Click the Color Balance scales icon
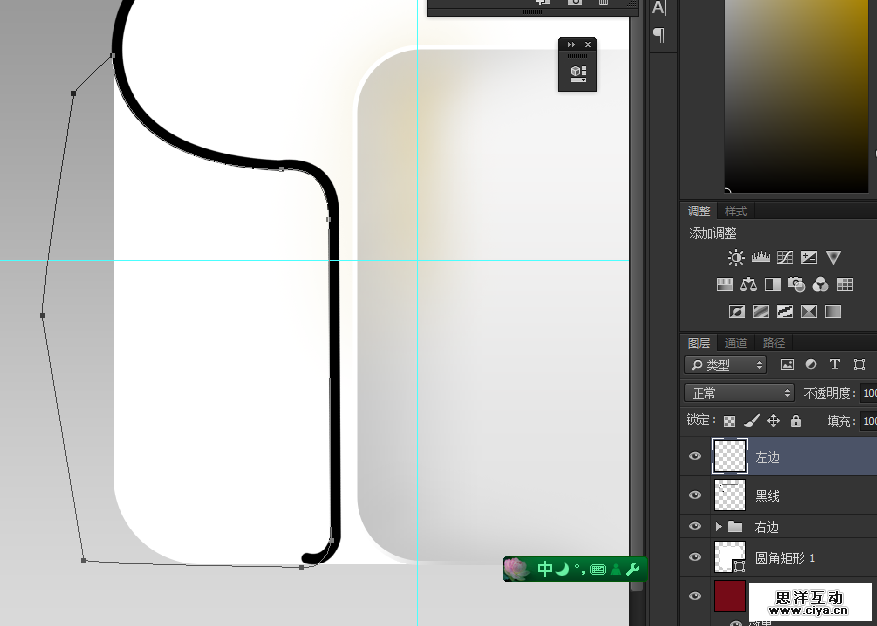The height and width of the screenshot is (626, 877). point(749,285)
